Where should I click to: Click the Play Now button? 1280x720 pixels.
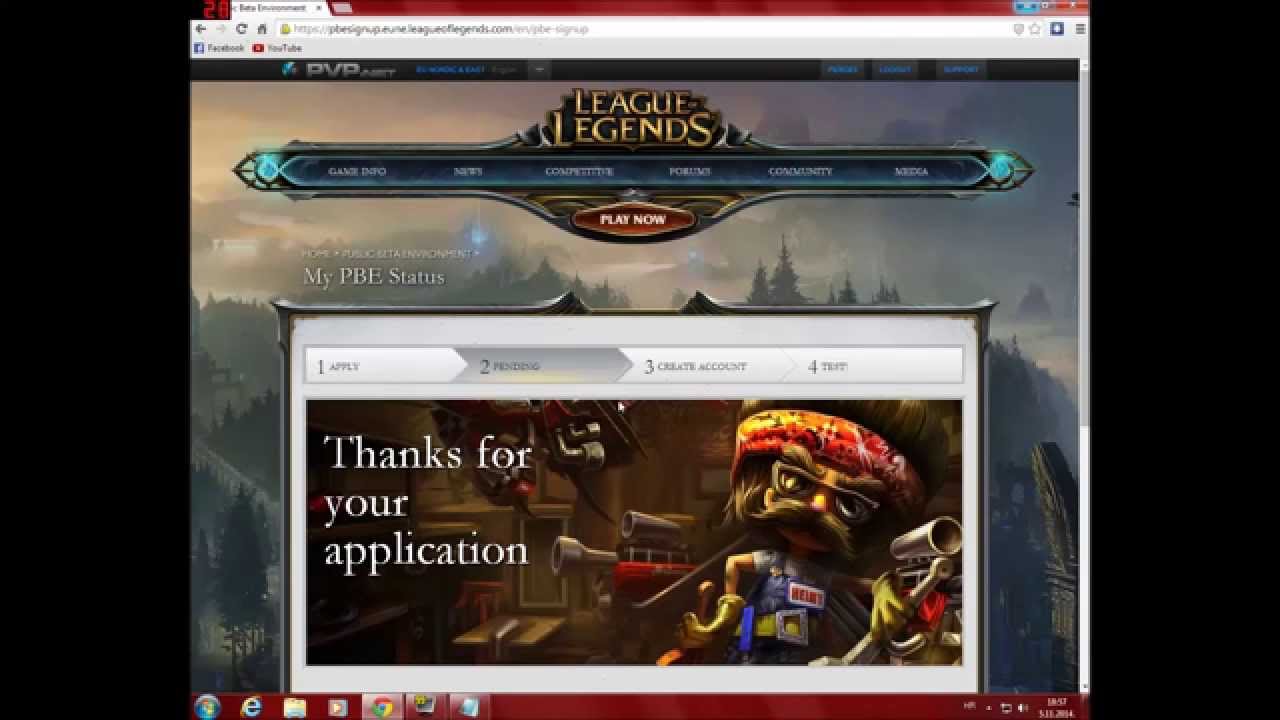(x=633, y=219)
